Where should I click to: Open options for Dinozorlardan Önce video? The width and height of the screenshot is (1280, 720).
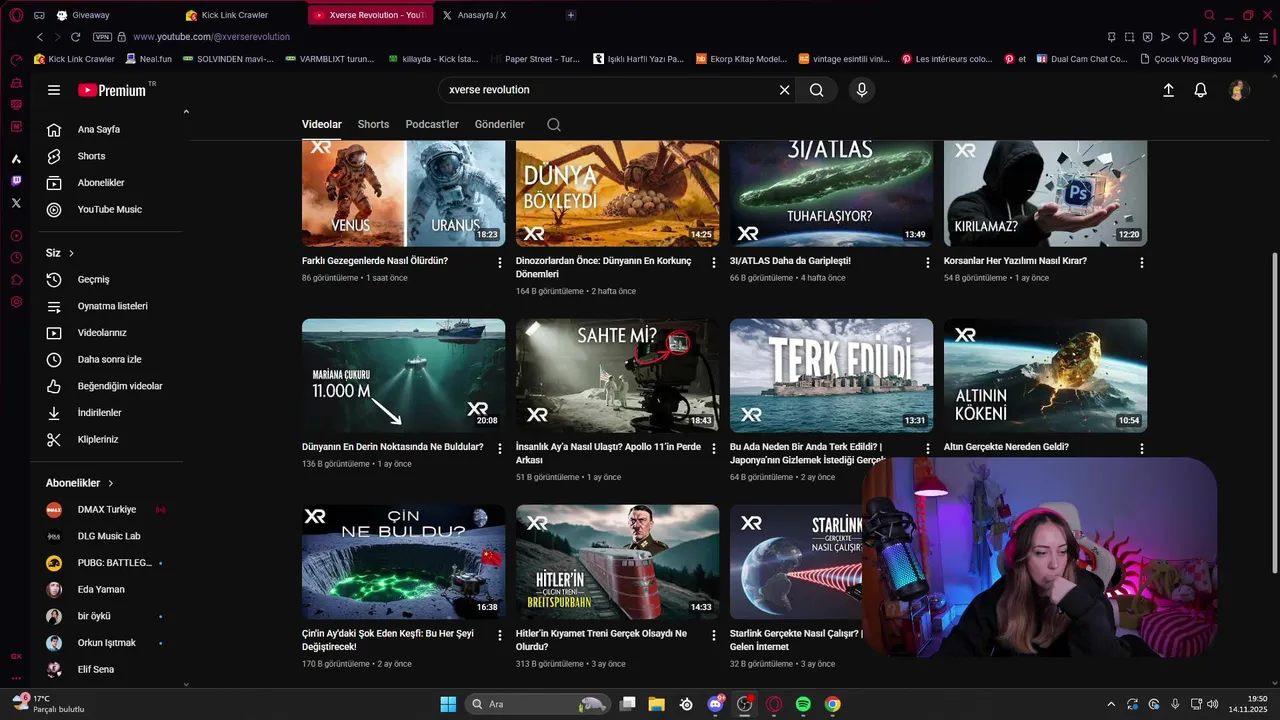tap(714, 262)
